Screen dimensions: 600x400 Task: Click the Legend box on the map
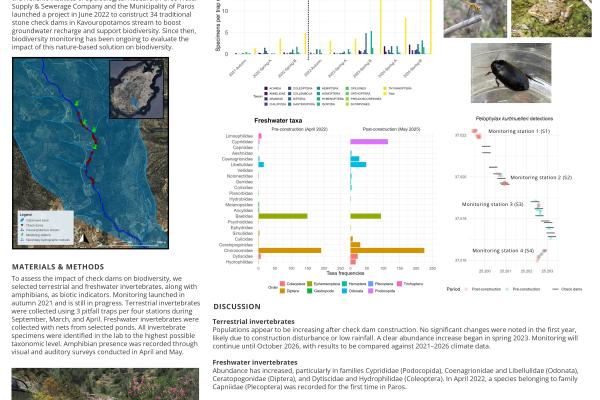coord(46,228)
